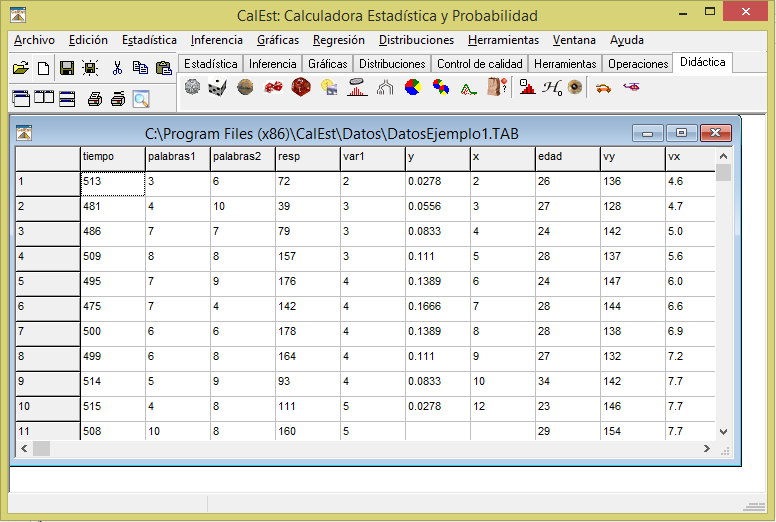This screenshot has width=776, height=522.
Task: Click the pair of red dice icon
Action: pyautogui.click(x=273, y=88)
